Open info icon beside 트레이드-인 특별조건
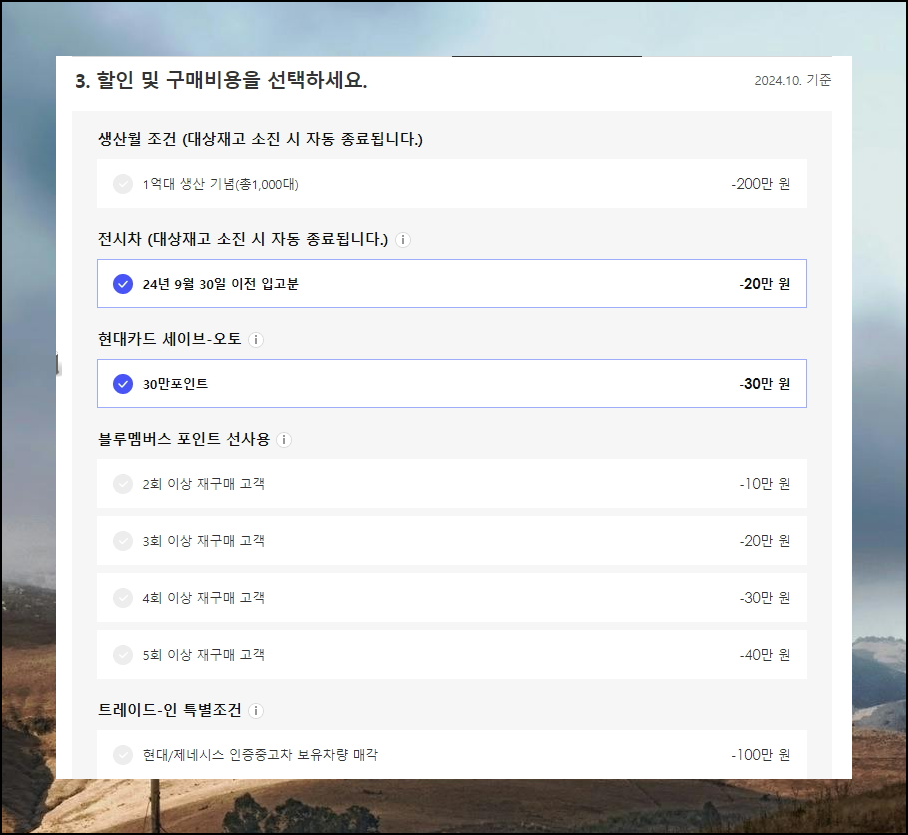The width and height of the screenshot is (908, 835). 256,711
